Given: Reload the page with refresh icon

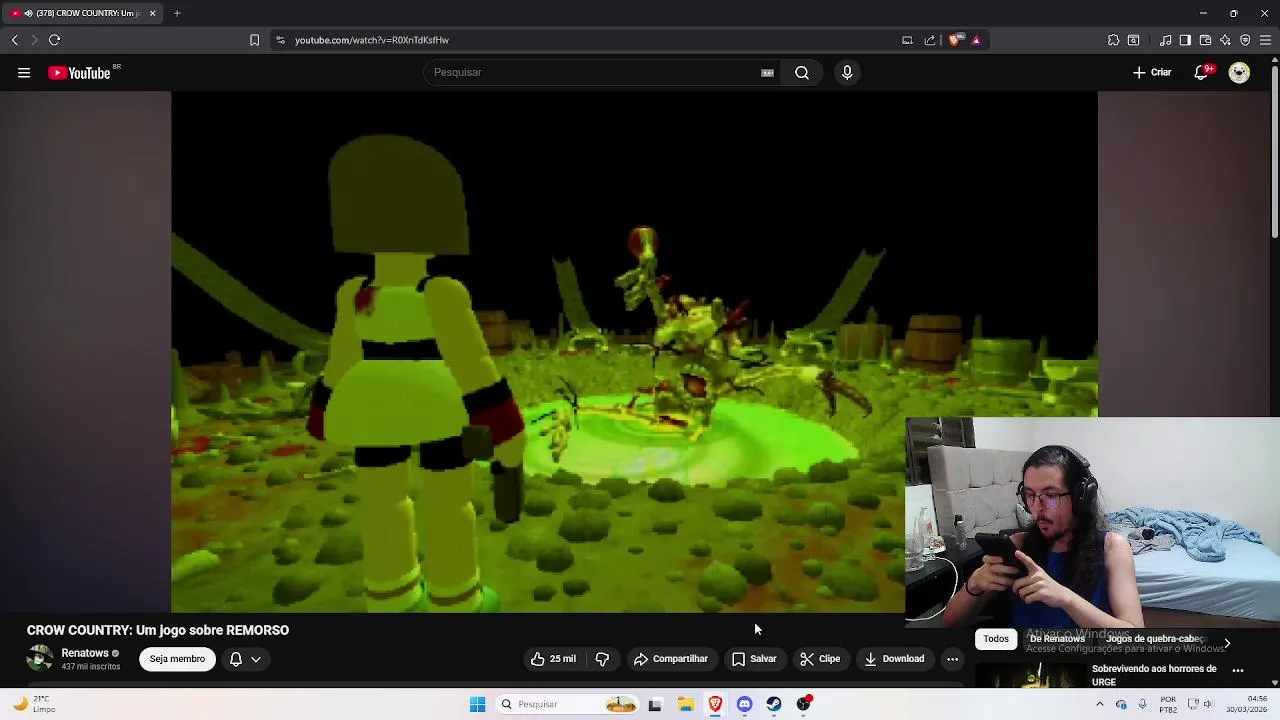Looking at the screenshot, I should (55, 40).
